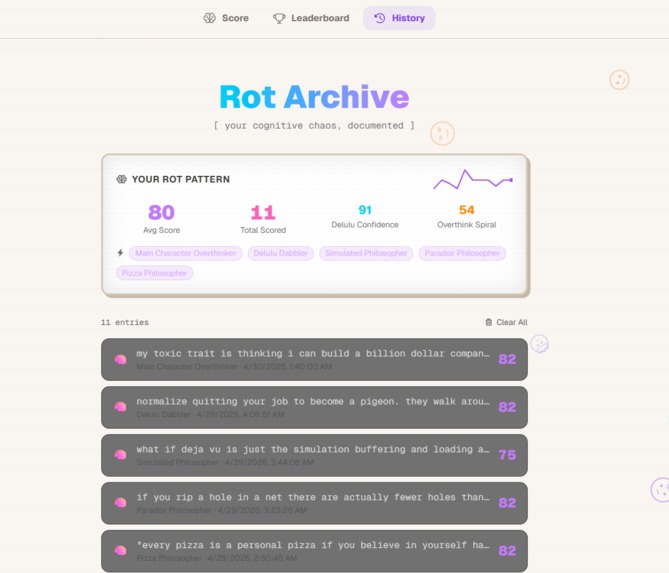
Task: Click the brain icon on 'normalize quitting' row
Action: (x=120, y=407)
